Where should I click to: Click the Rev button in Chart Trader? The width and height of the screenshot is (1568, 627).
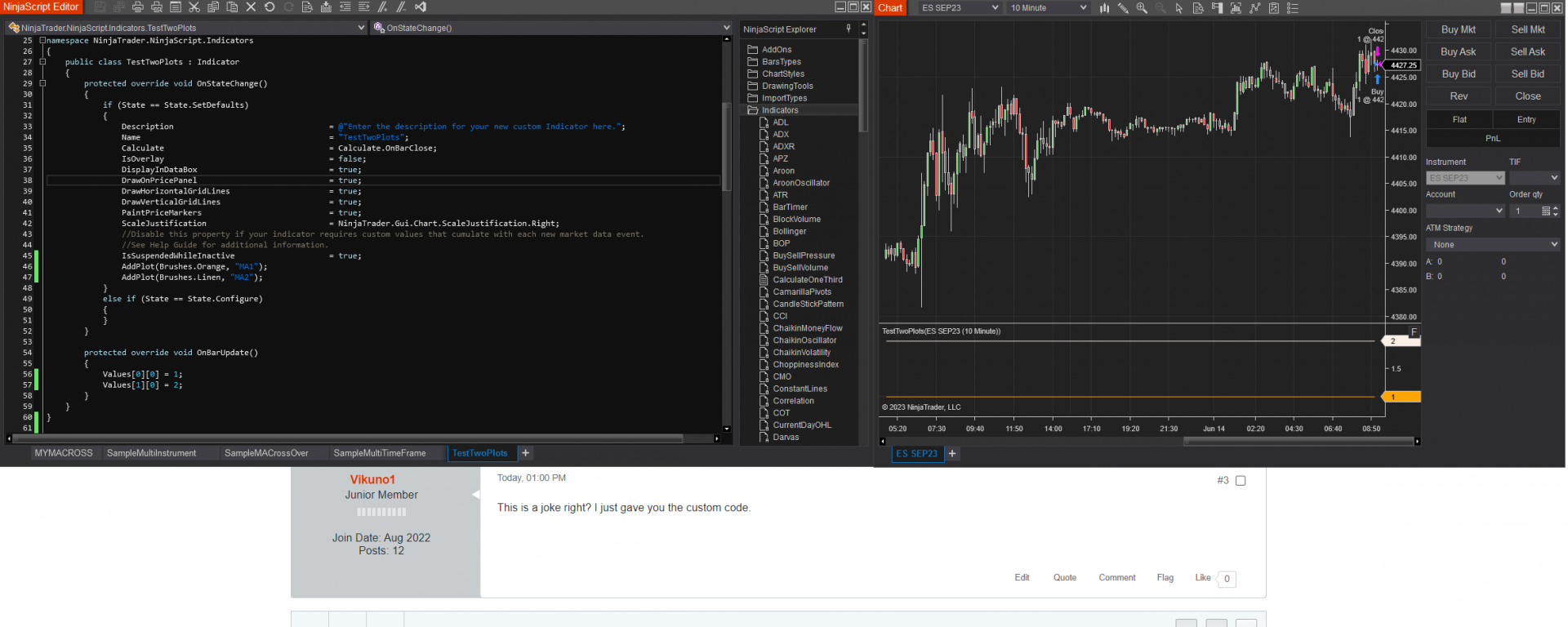tap(1459, 96)
